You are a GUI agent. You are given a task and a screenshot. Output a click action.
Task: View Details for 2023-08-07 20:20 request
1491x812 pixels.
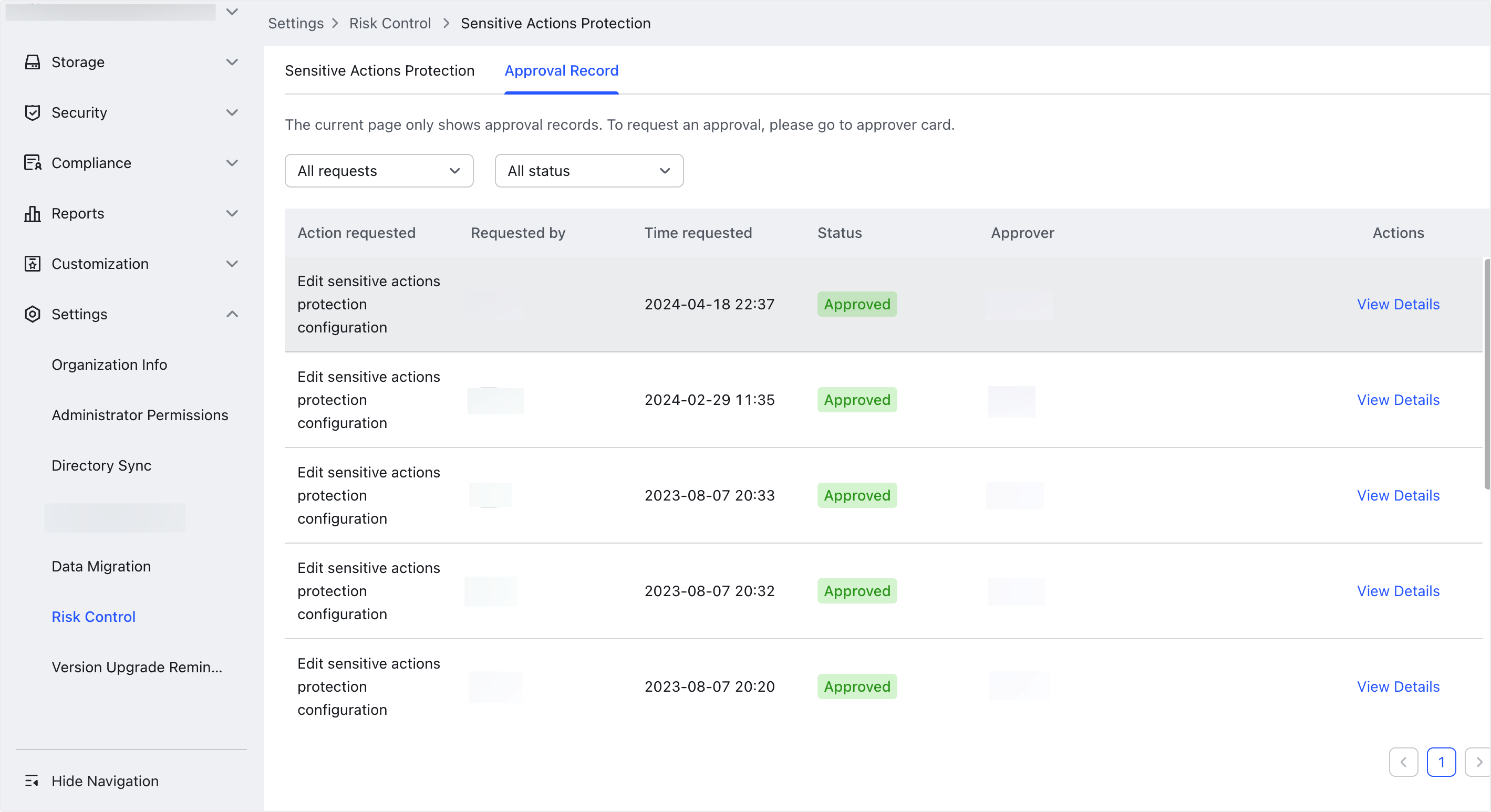tap(1399, 686)
